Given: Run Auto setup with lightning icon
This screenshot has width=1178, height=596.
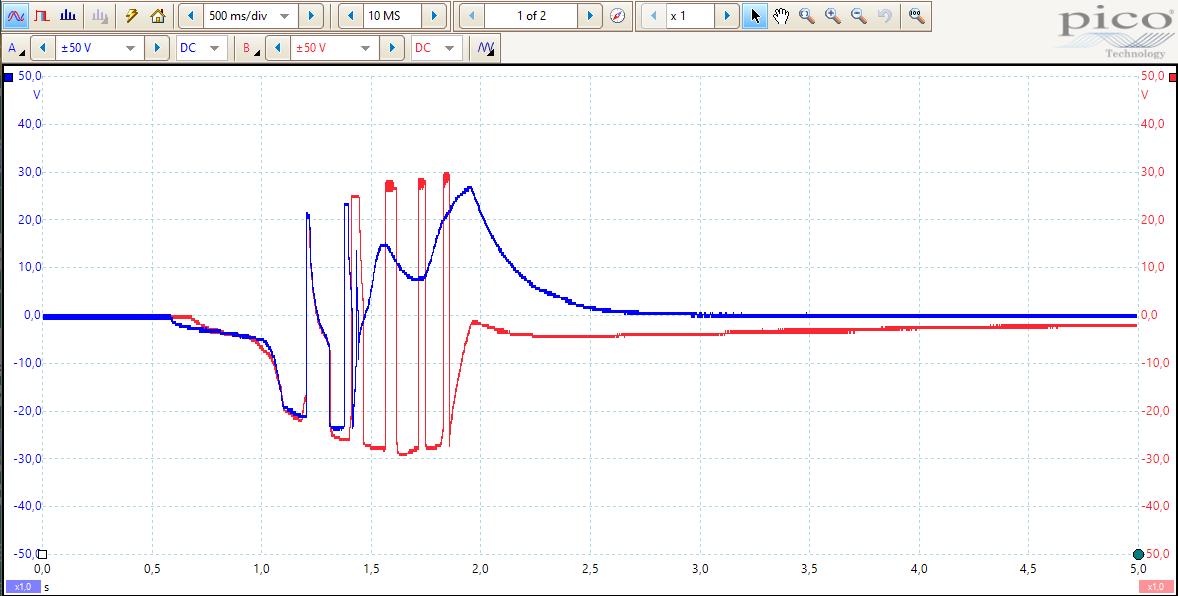Looking at the screenshot, I should pos(131,15).
